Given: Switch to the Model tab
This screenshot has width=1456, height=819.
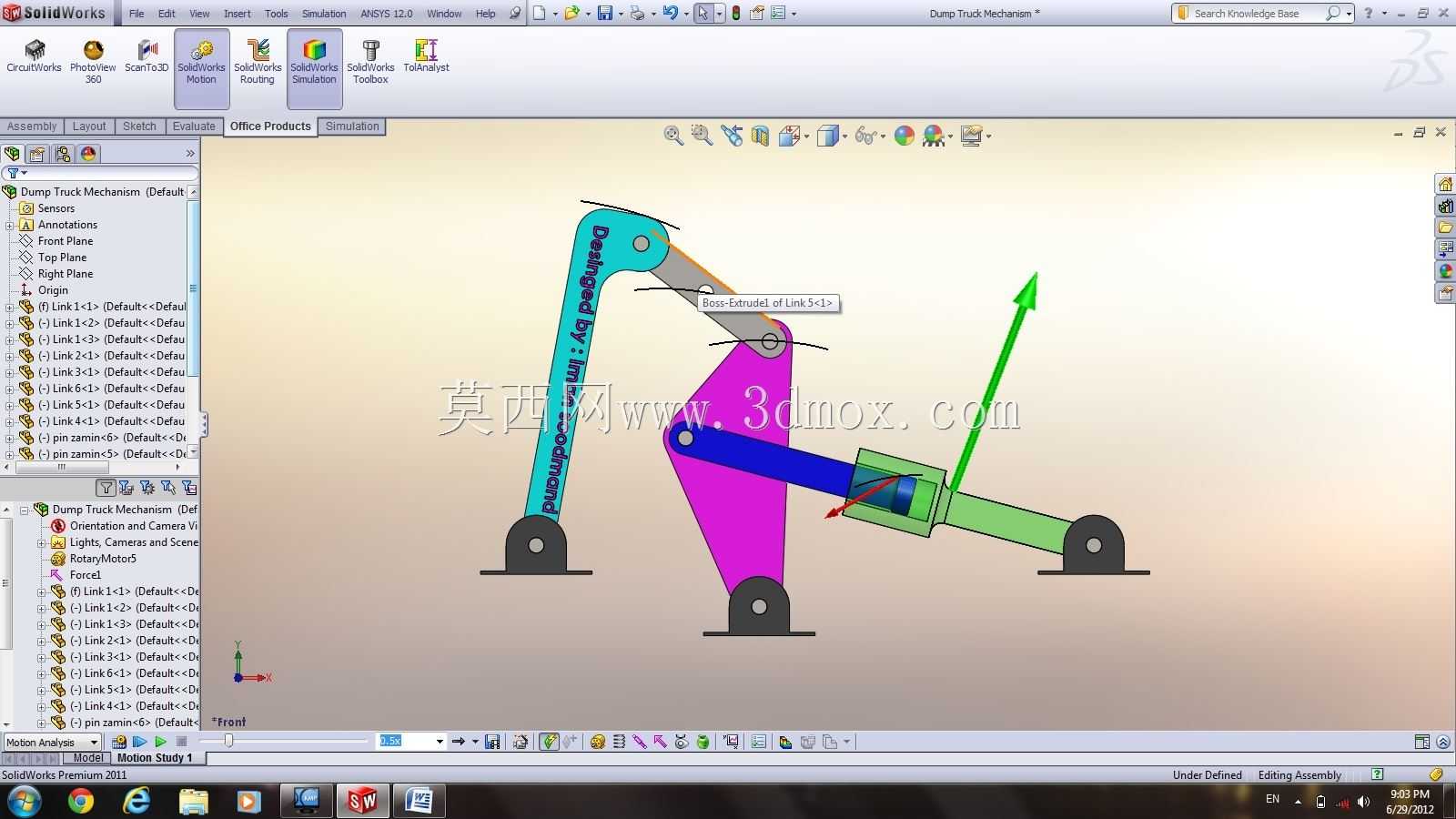Looking at the screenshot, I should coord(87,757).
